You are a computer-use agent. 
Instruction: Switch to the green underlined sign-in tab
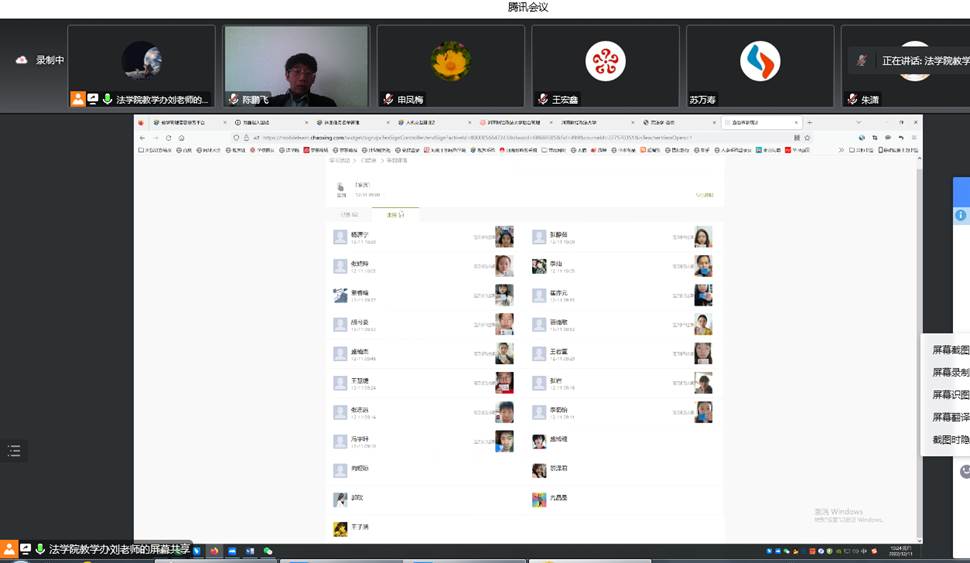coord(394,214)
